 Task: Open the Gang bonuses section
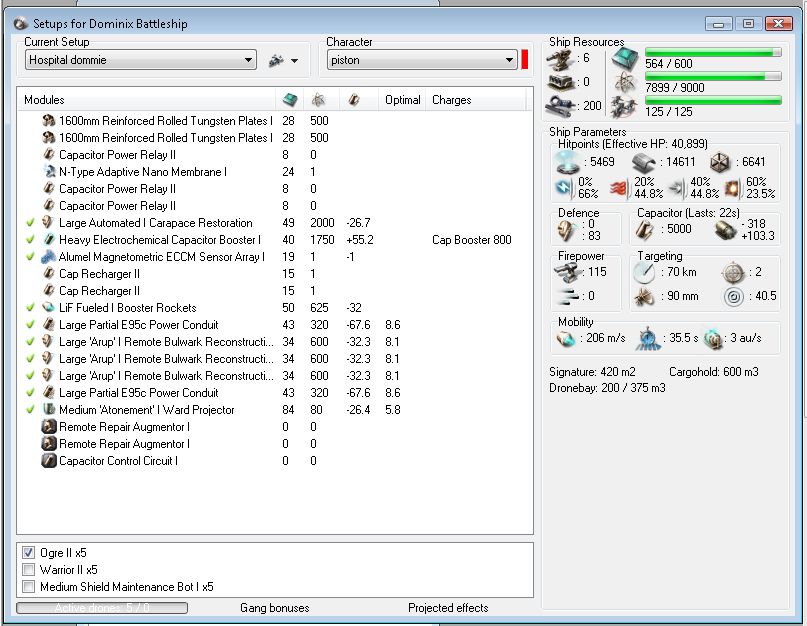[x=274, y=608]
